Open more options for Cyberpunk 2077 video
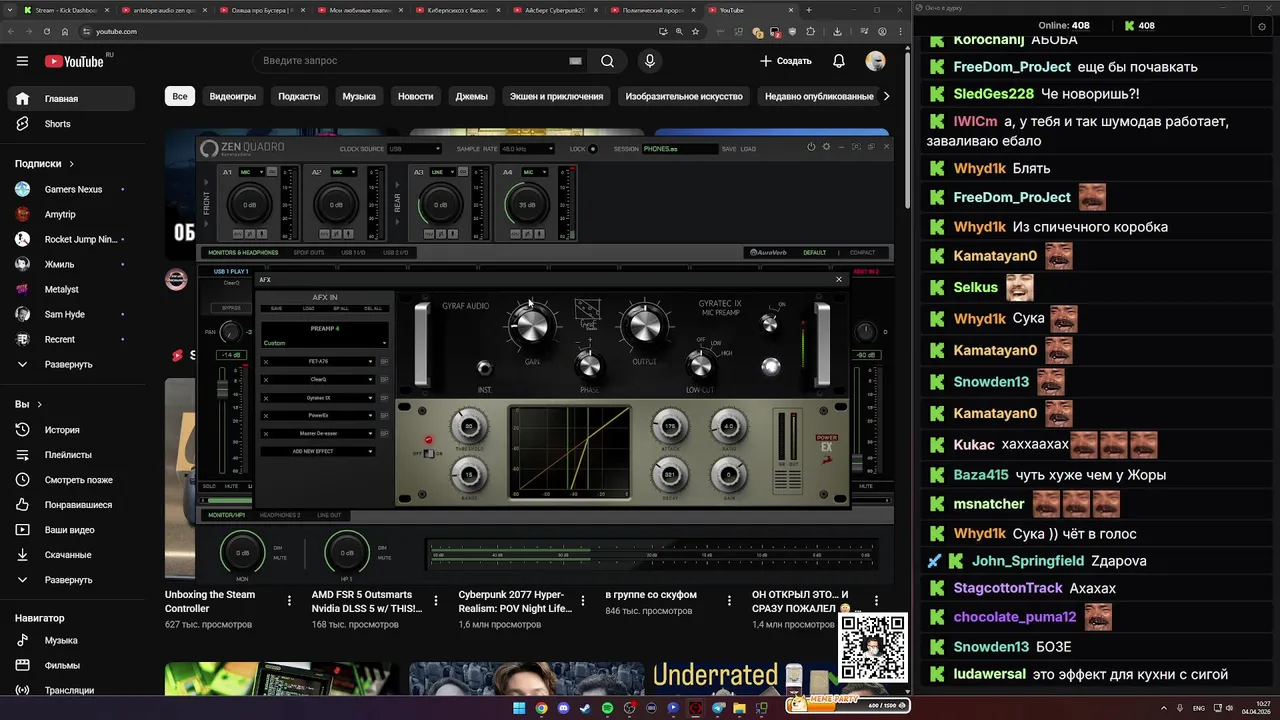 582,601
